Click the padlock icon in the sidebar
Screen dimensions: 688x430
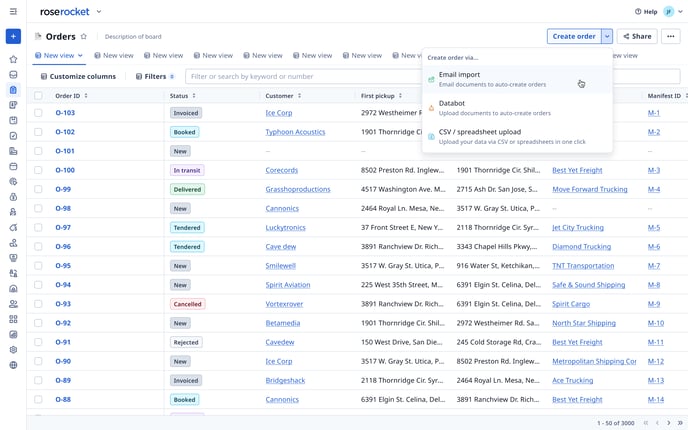click(13, 197)
